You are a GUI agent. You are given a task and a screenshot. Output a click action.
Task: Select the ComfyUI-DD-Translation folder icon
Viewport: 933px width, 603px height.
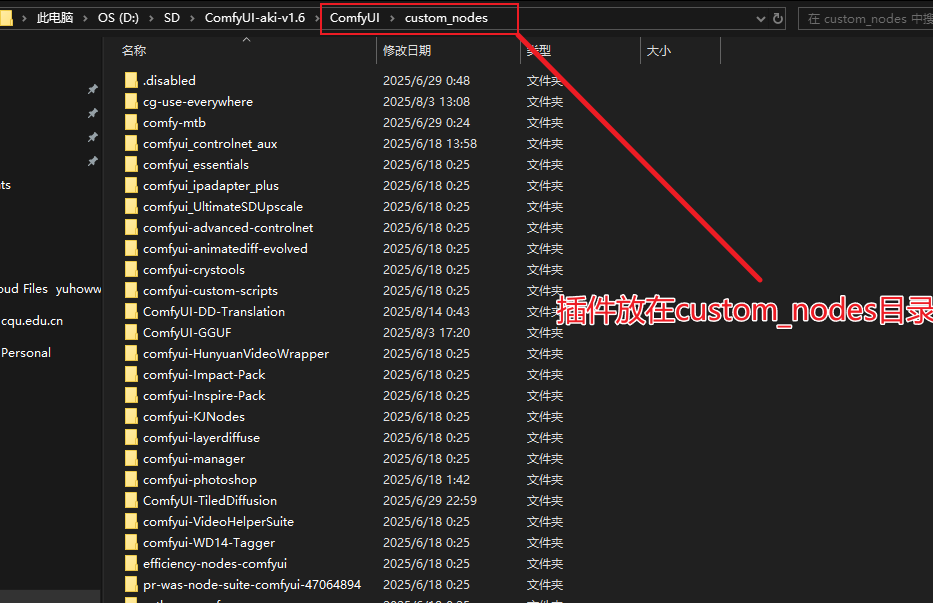coord(132,311)
